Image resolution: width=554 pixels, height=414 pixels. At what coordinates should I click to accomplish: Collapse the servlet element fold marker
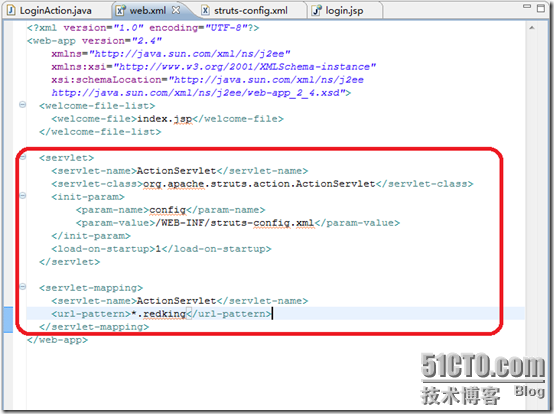tap(22, 156)
